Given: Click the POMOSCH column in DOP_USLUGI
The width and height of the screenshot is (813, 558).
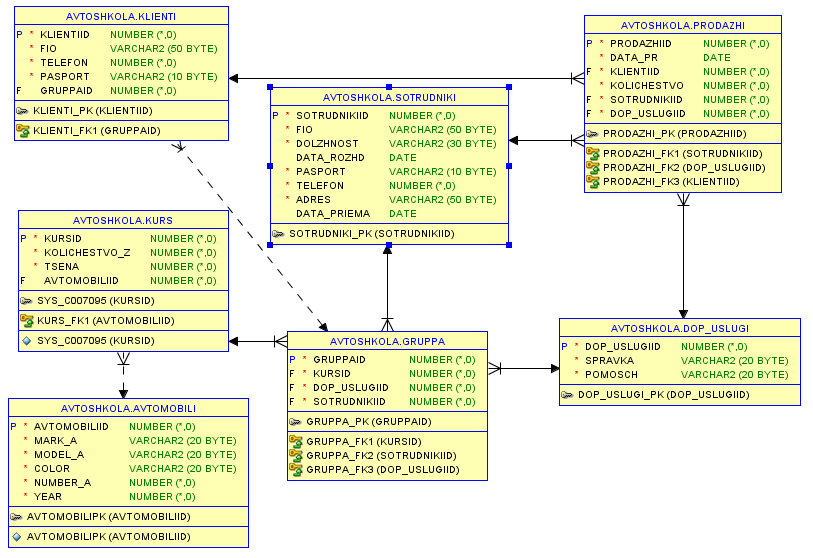Looking at the screenshot, I should (x=611, y=374).
